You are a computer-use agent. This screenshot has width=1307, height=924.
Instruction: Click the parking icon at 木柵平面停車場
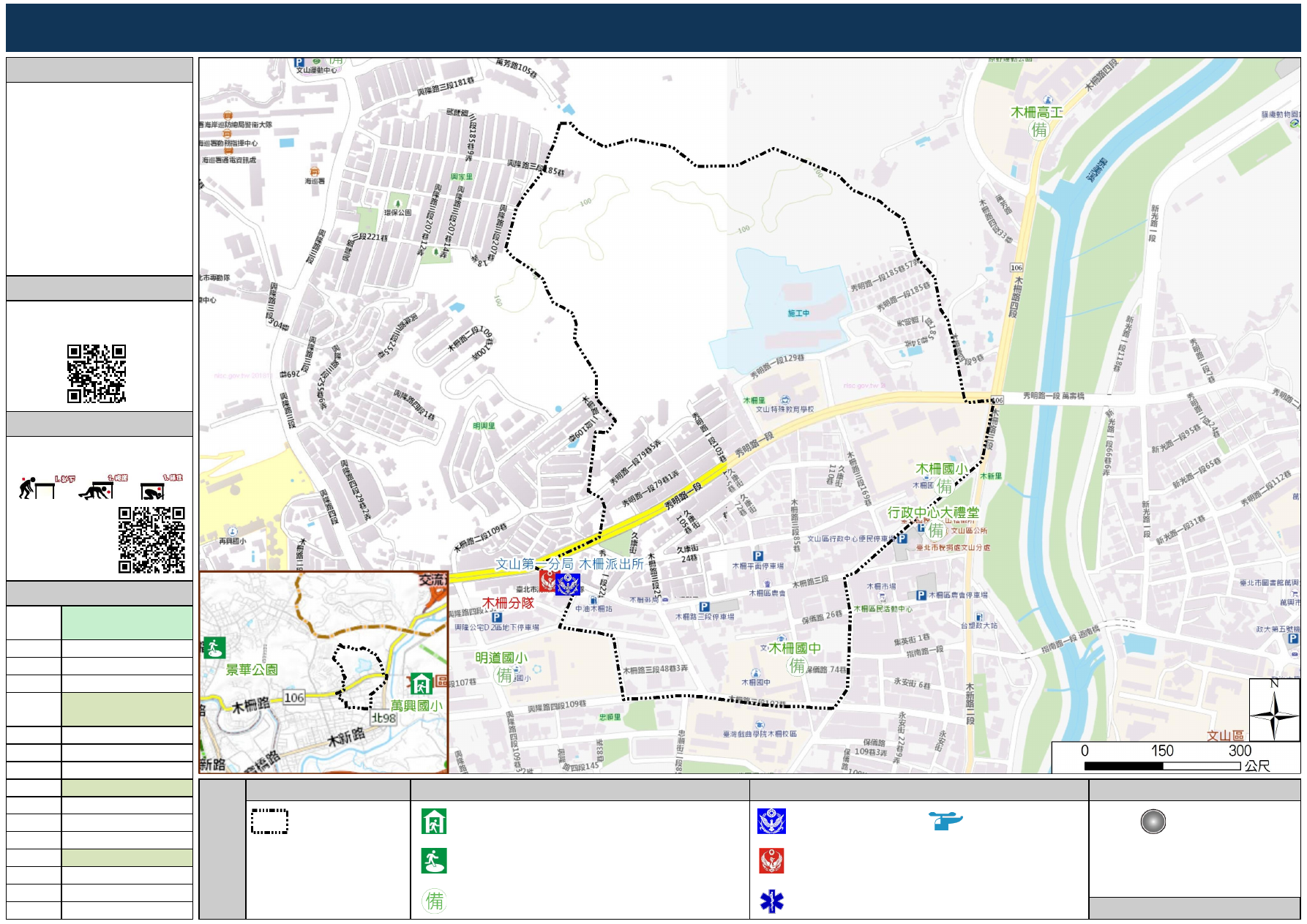coord(758,556)
